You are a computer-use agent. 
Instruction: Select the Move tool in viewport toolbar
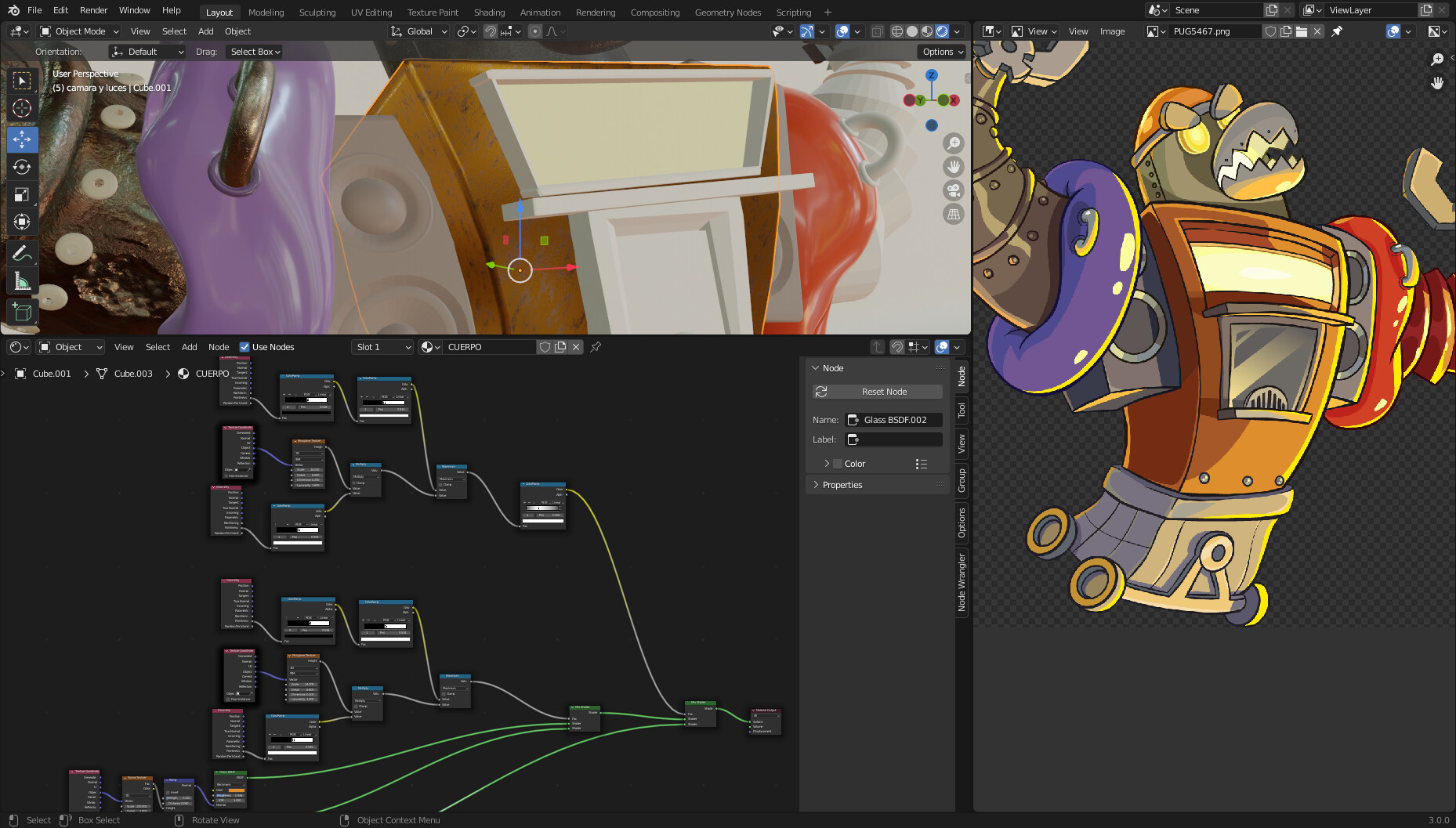click(22, 139)
